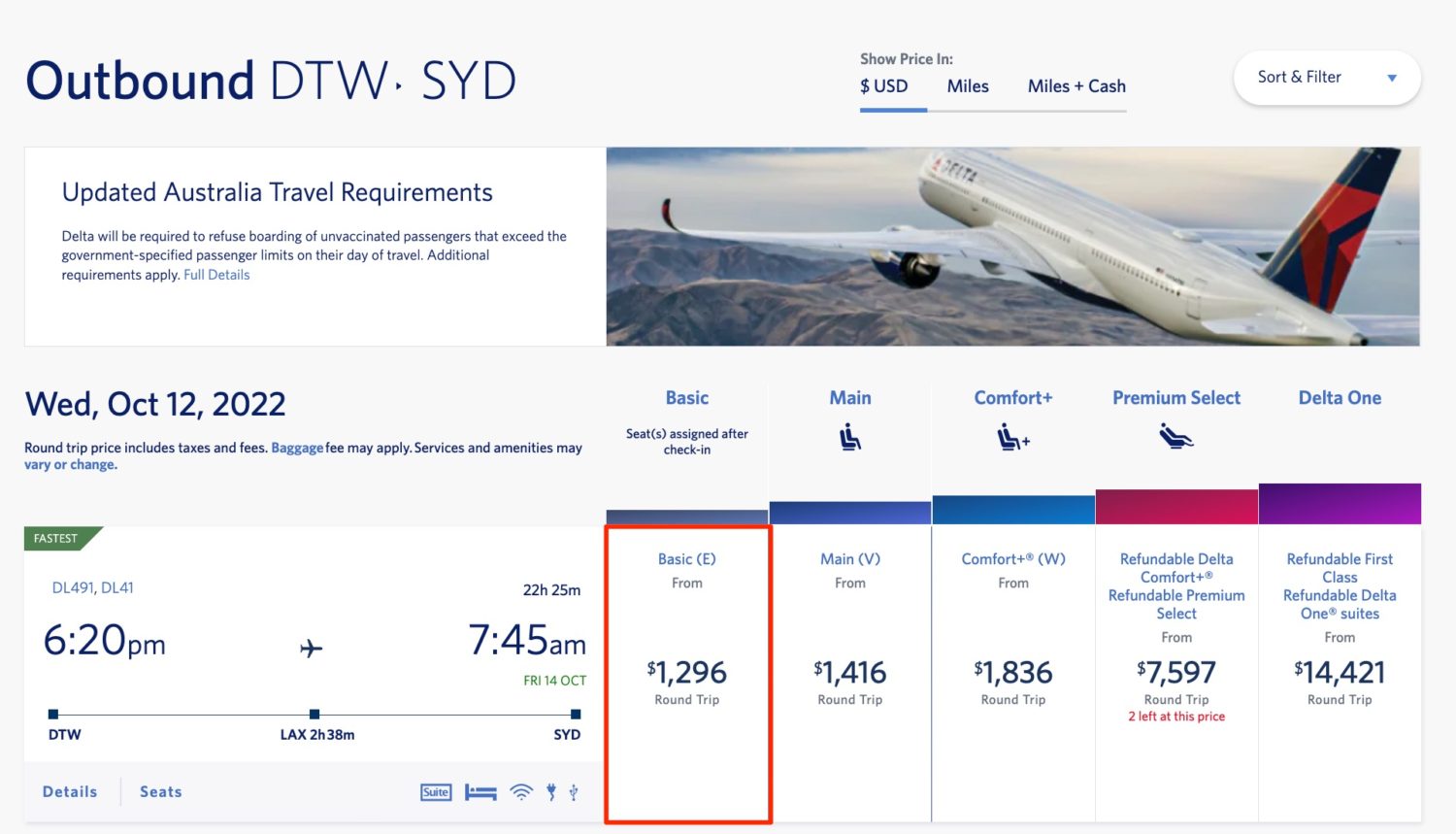Viewport: 1456px width, 834px height.
Task: Click the Comfort+ seat icon
Action: click(x=1013, y=438)
